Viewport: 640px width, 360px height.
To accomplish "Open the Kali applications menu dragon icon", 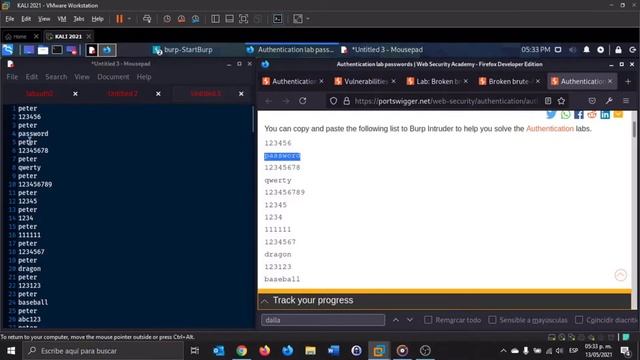I will click(x=8, y=50).
